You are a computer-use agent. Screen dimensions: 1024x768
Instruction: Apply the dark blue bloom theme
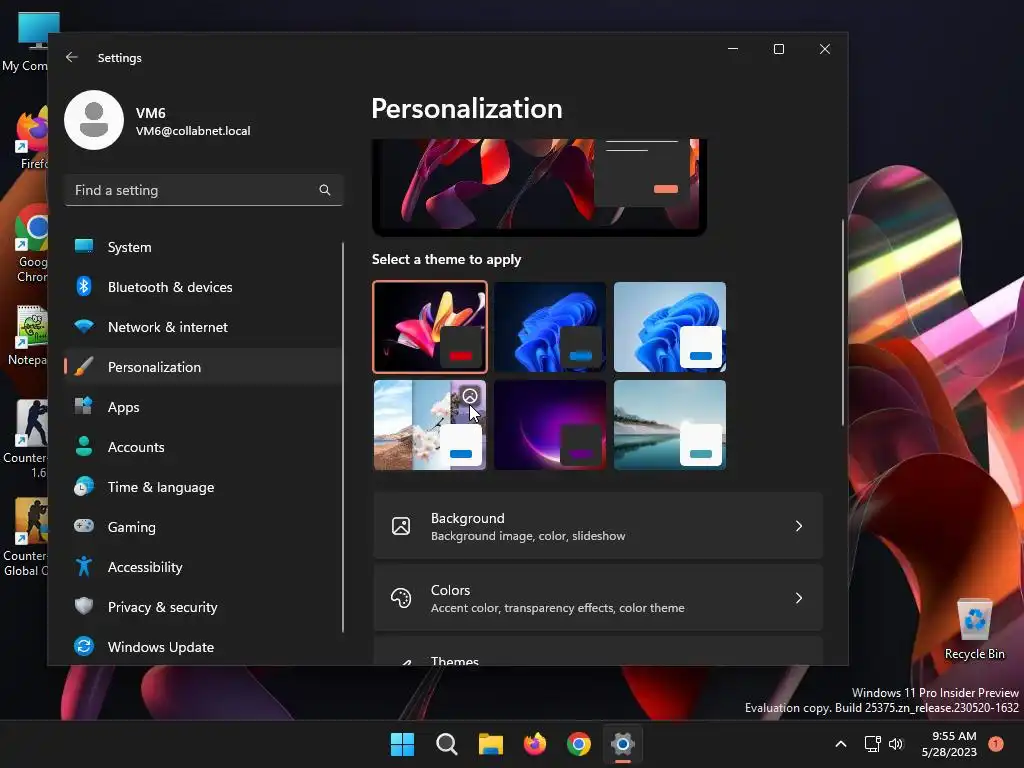(550, 327)
